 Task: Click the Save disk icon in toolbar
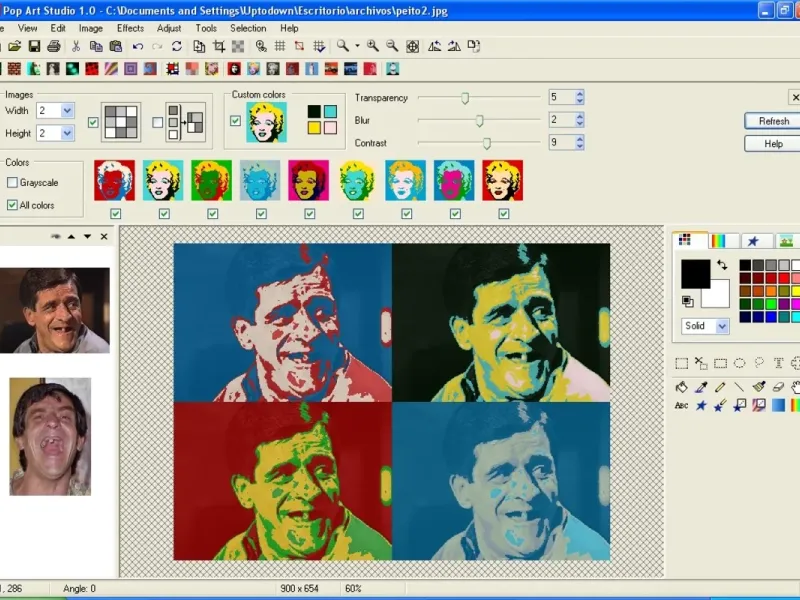coord(34,46)
